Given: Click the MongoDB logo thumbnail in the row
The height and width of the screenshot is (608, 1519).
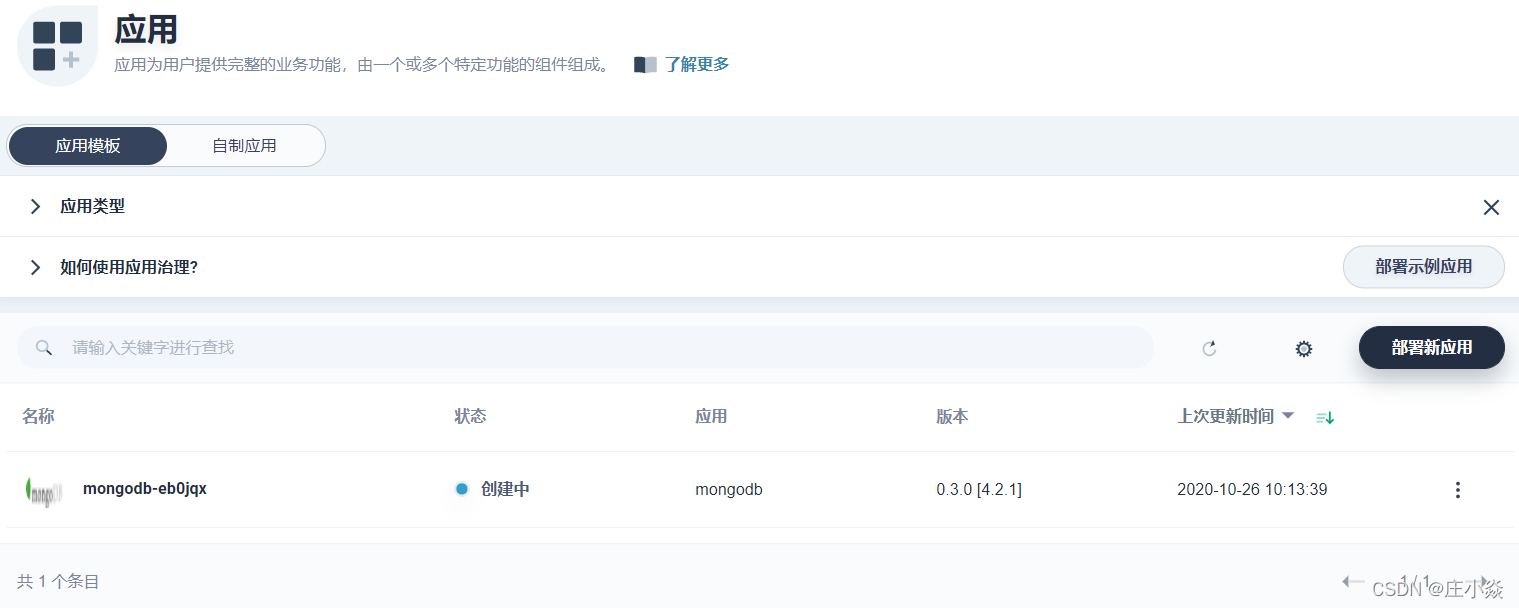Looking at the screenshot, I should point(44,490).
